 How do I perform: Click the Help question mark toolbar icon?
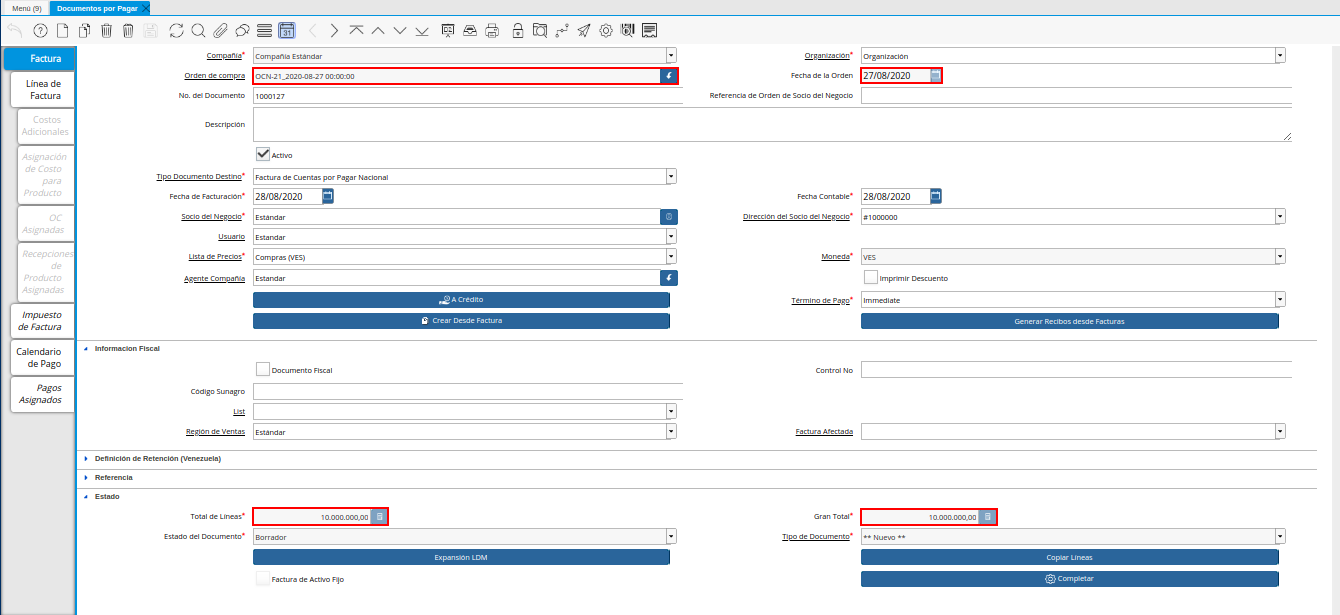[40, 31]
